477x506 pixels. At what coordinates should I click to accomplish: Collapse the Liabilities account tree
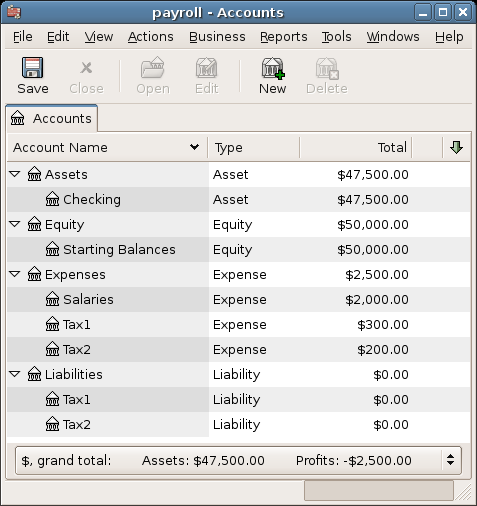coord(15,374)
